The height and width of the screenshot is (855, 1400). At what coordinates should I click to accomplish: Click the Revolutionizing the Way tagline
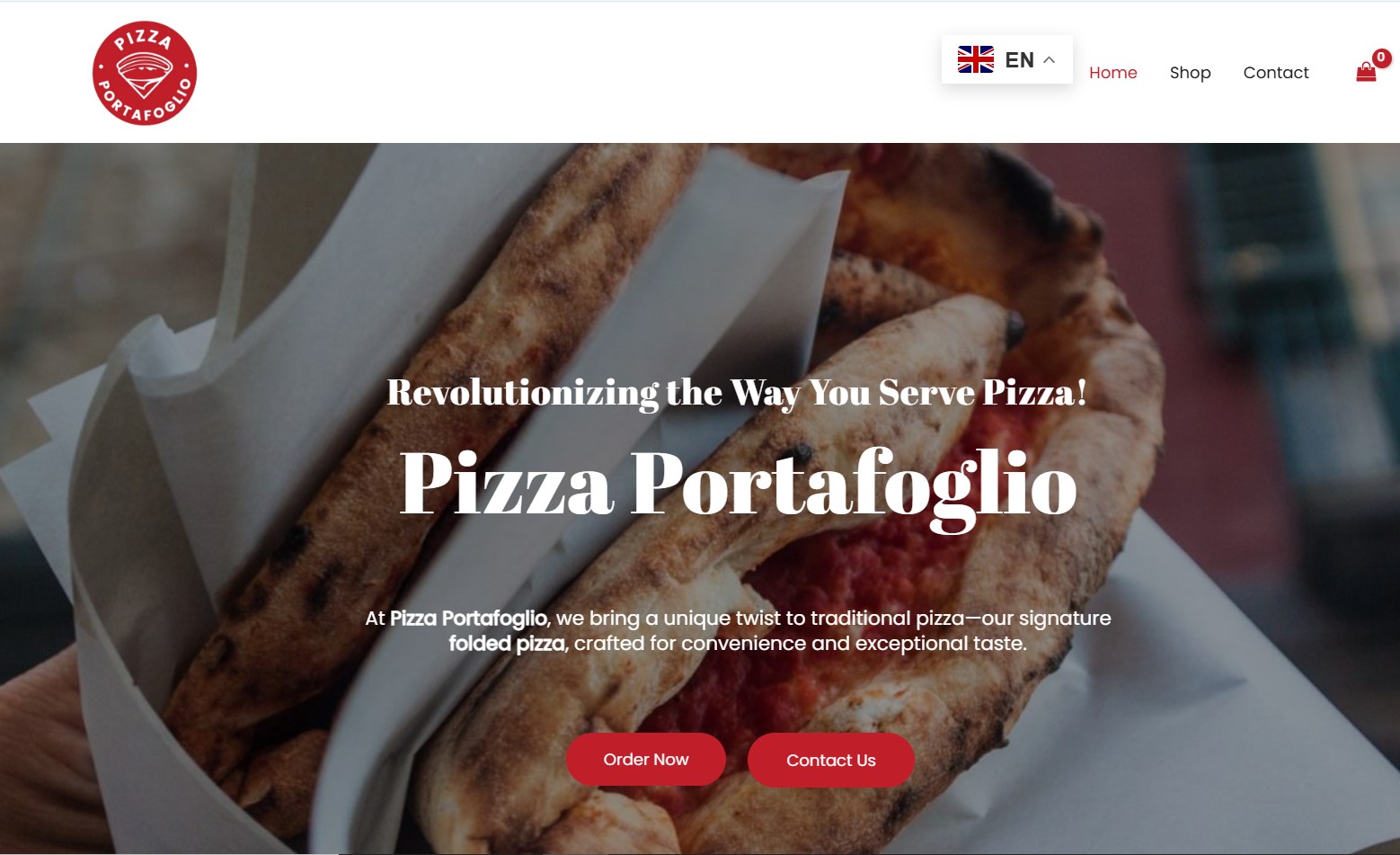[737, 393]
